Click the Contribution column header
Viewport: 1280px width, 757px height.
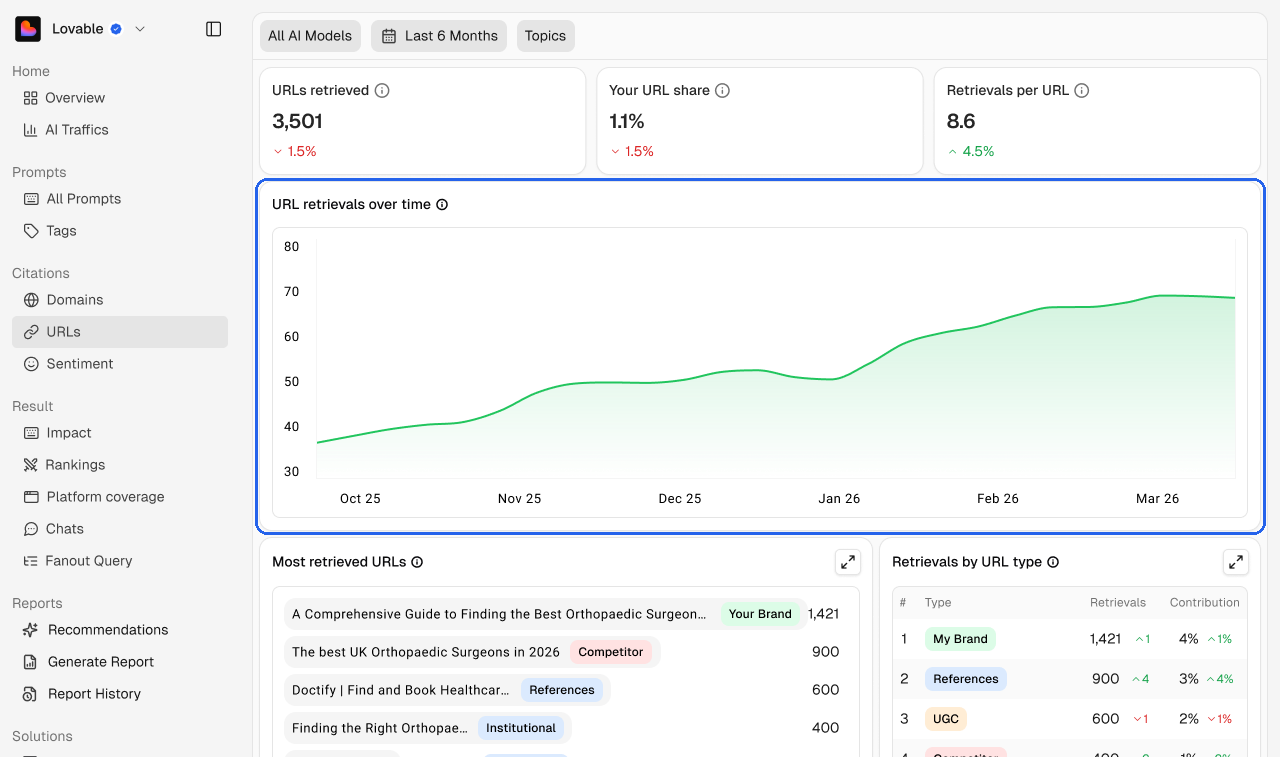(x=1205, y=603)
